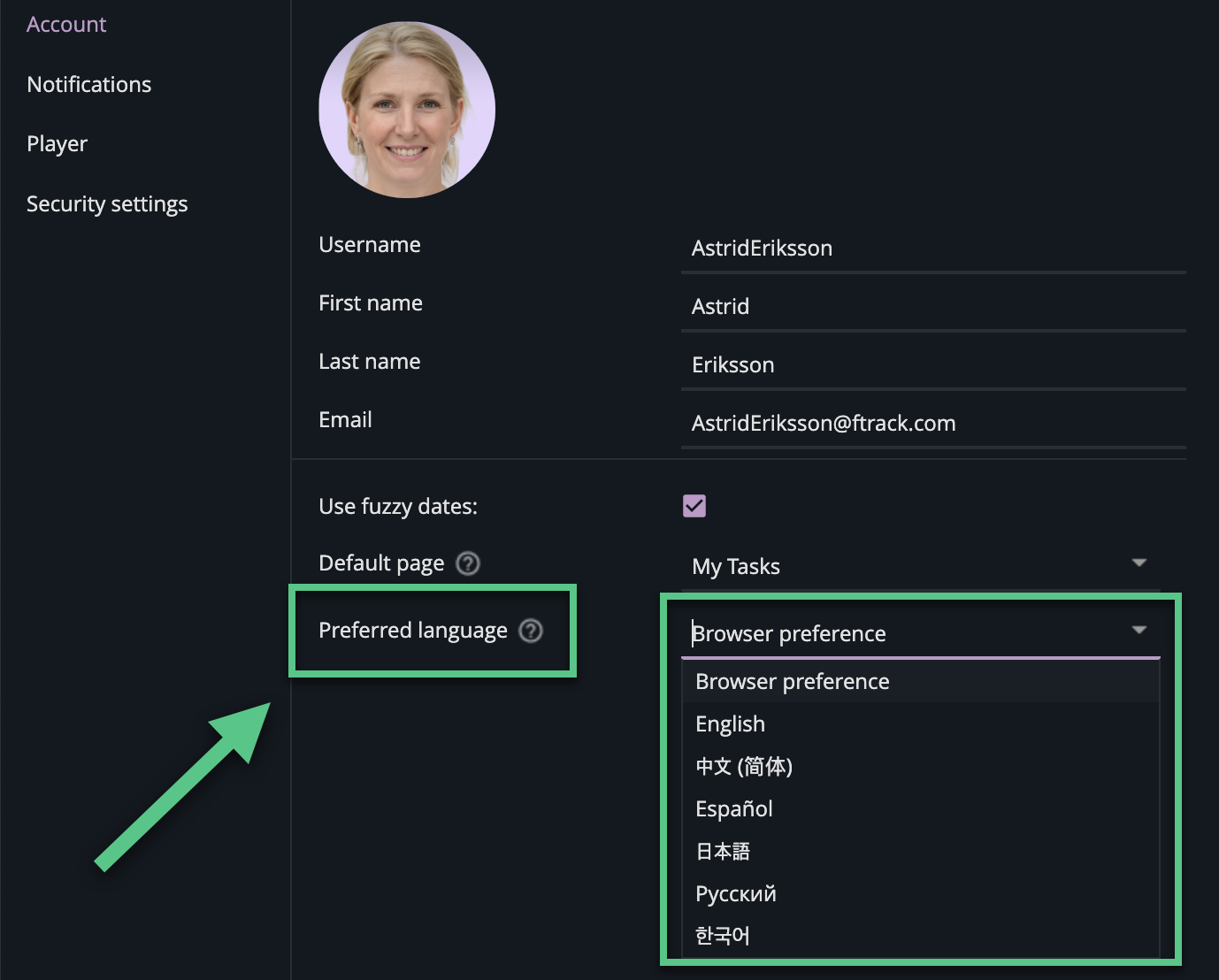Select 日本語 in the language dropdown

(x=723, y=852)
